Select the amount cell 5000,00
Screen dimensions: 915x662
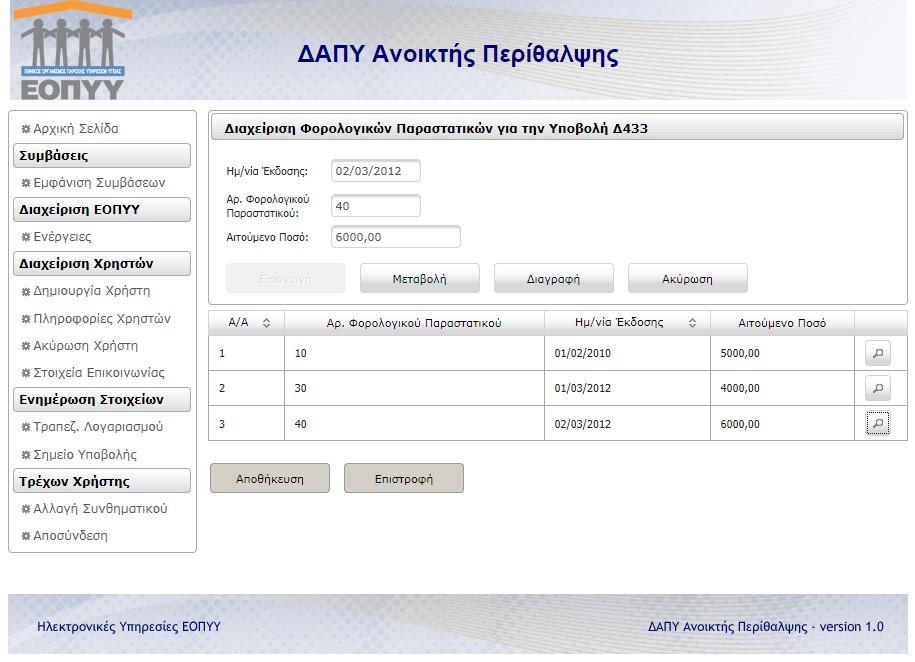click(783, 353)
